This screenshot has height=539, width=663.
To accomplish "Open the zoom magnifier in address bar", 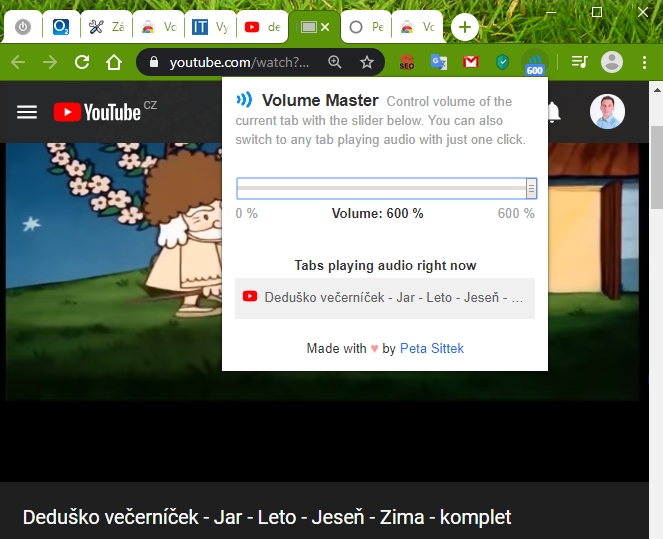I will [334, 62].
